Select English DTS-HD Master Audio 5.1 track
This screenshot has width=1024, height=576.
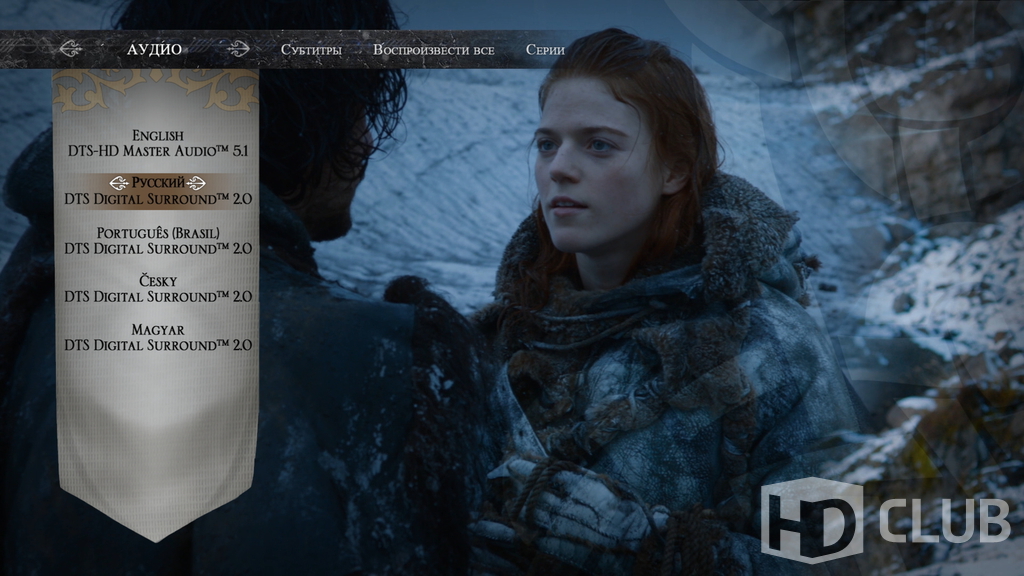158,143
